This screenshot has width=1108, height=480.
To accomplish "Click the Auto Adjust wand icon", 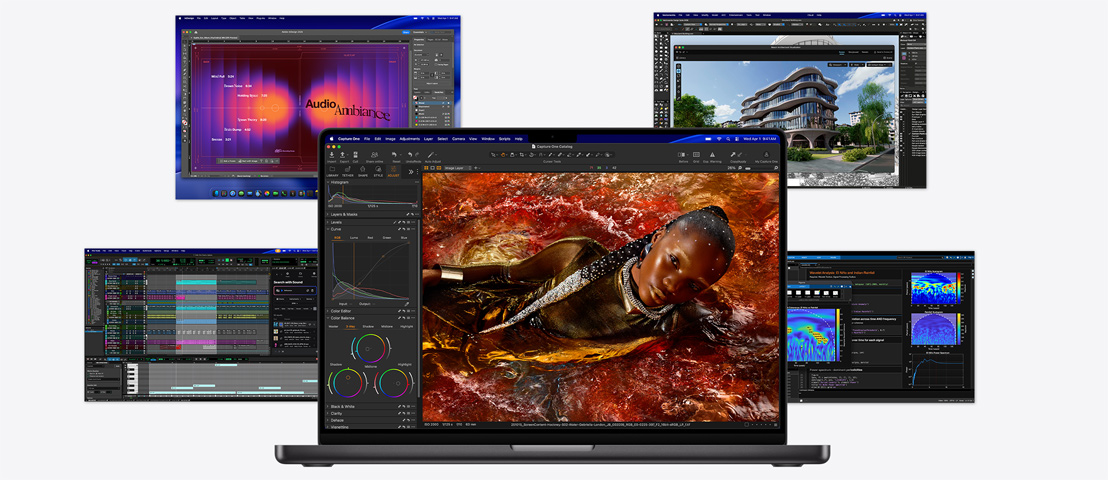I will click(430, 155).
